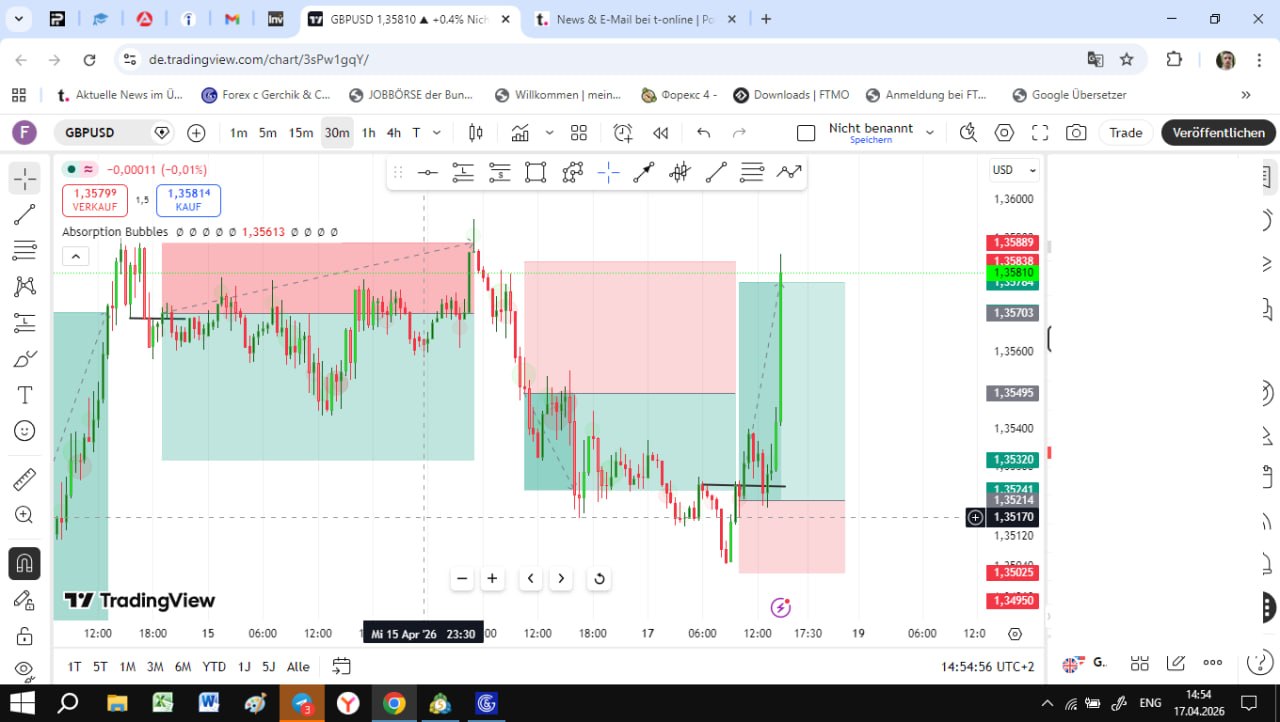Expand the indicators favorites dropdown arrow

pos(549,133)
